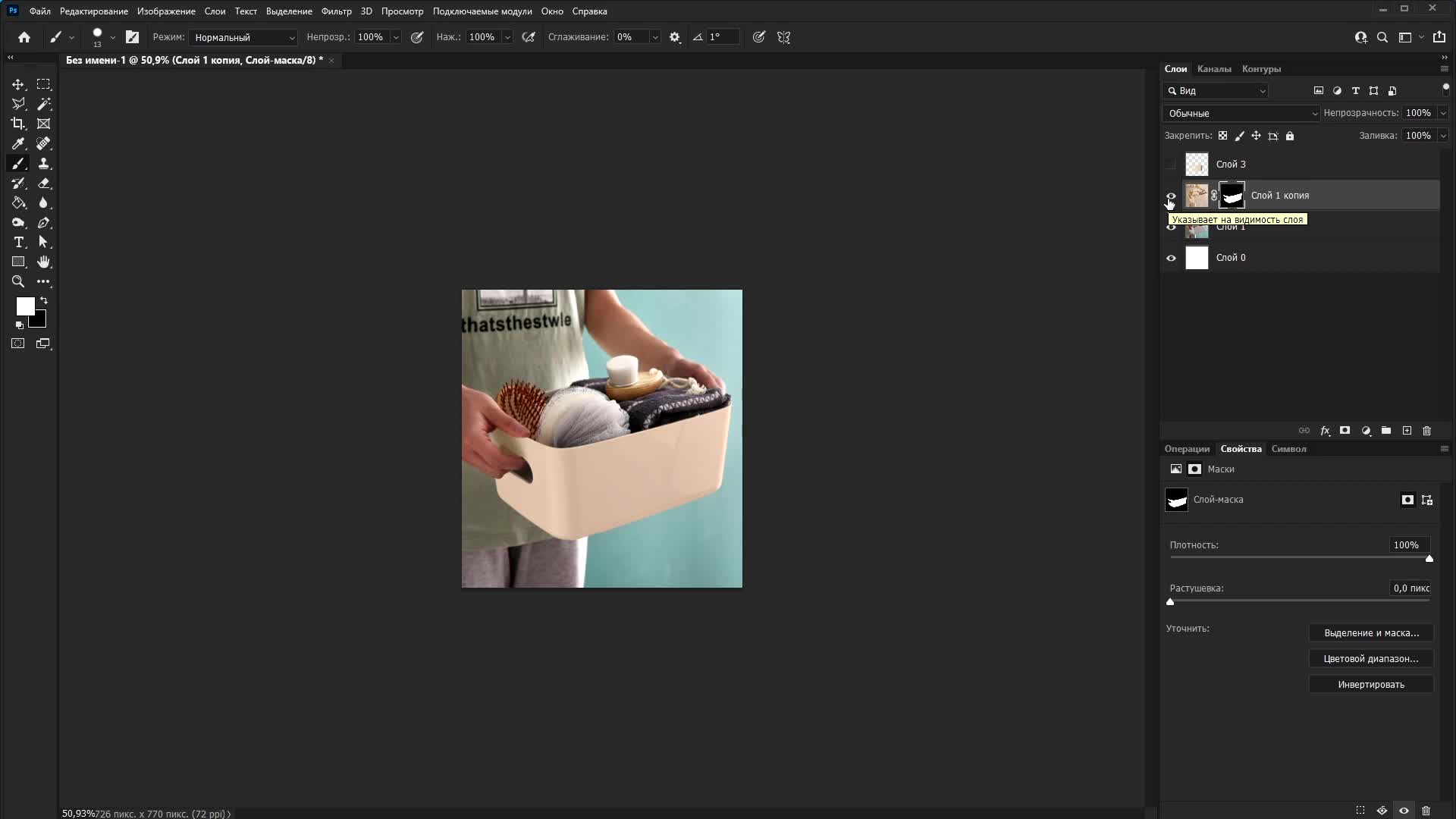
Task: Select the Zoom tool in toolbar
Action: (x=18, y=281)
